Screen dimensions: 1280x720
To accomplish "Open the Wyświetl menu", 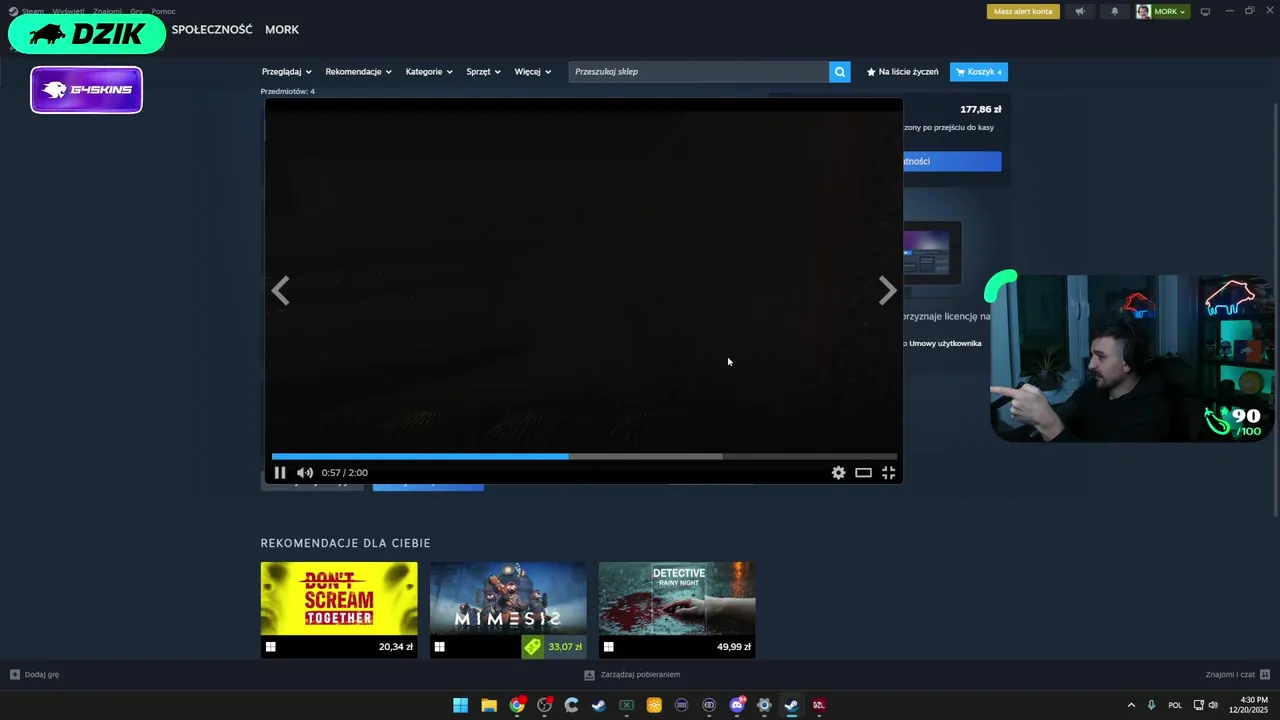I will [x=69, y=11].
